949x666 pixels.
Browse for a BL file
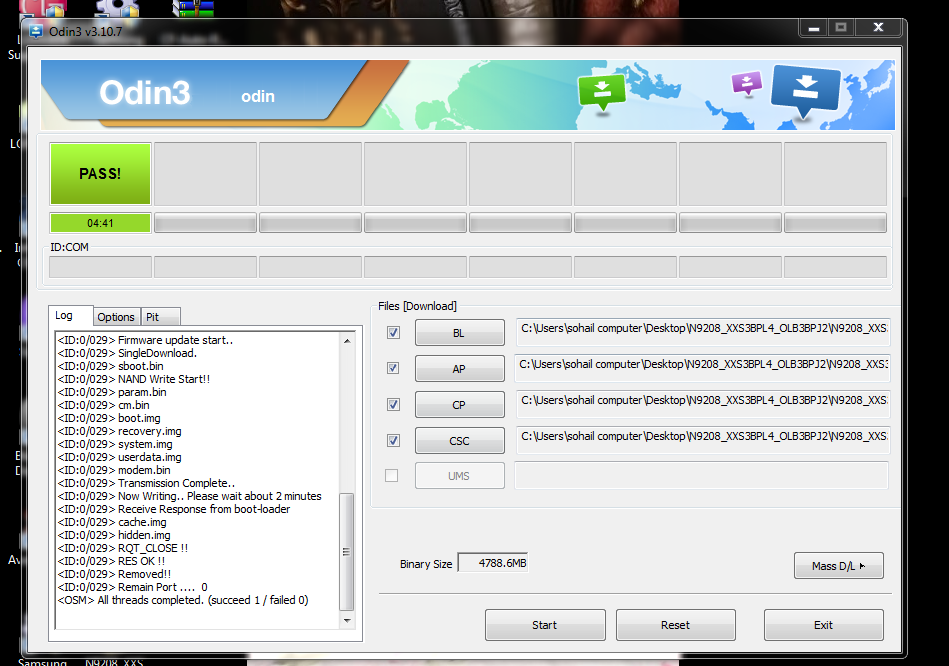point(459,333)
